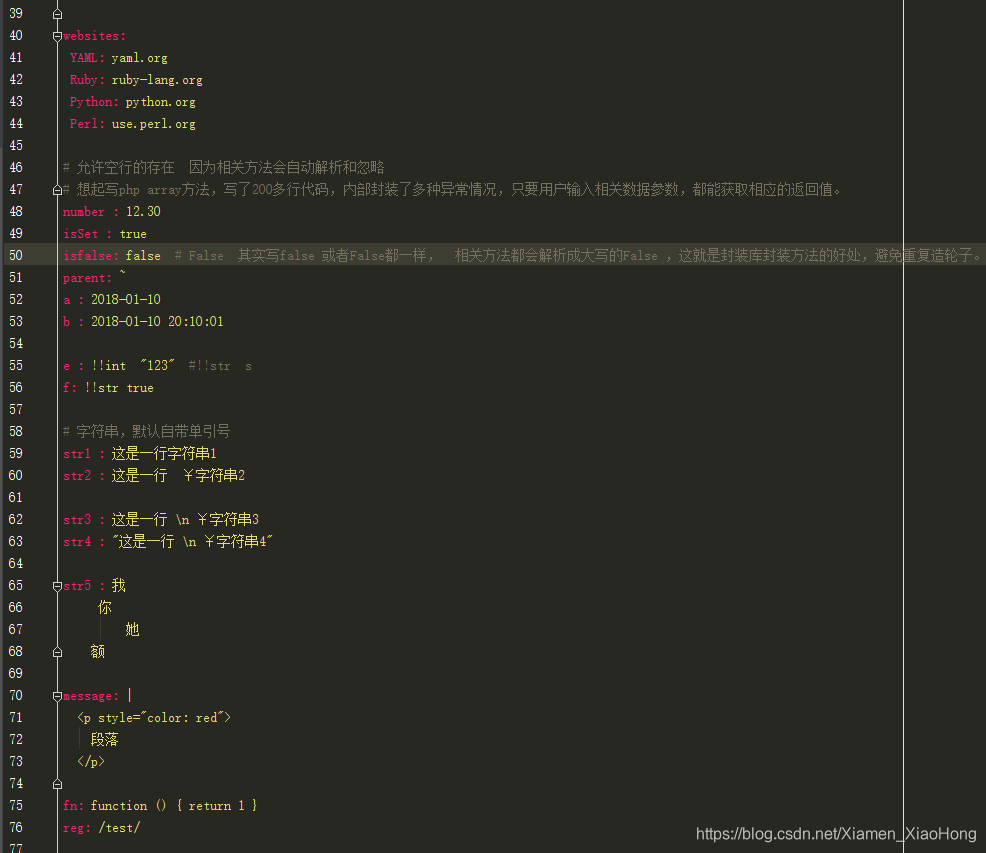Click the 'str1' key
The width and height of the screenshot is (986, 853).
pos(77,454)
